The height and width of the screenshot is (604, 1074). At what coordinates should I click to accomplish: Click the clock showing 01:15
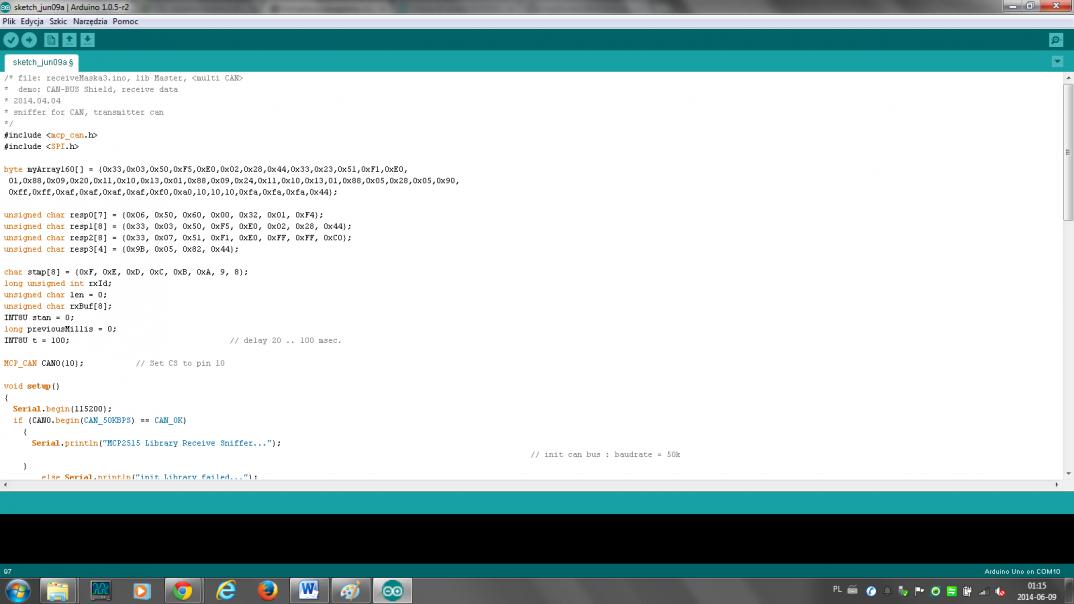1037,591
